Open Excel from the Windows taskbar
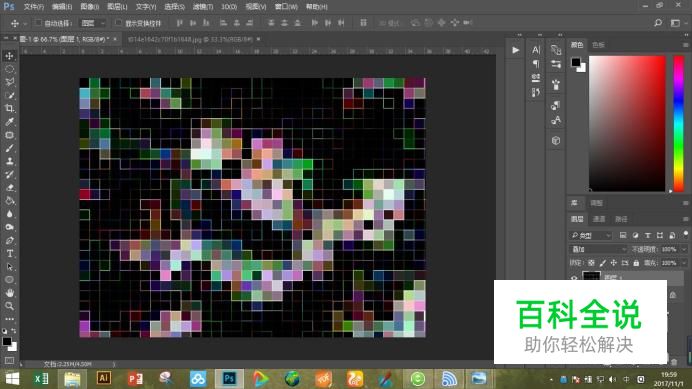Viewport: 692px width, 389px height. coord(41,379)
